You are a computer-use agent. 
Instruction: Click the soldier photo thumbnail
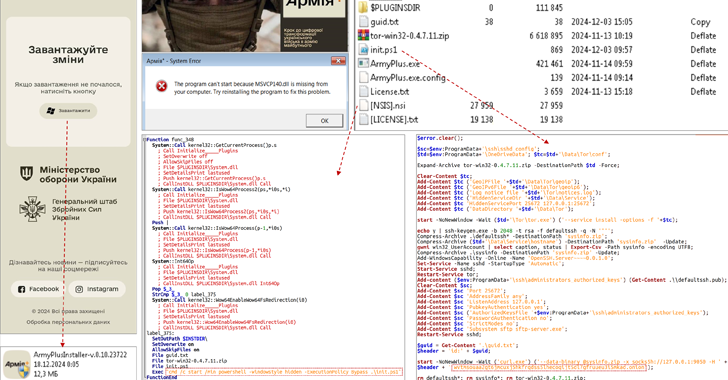(212, 26)
